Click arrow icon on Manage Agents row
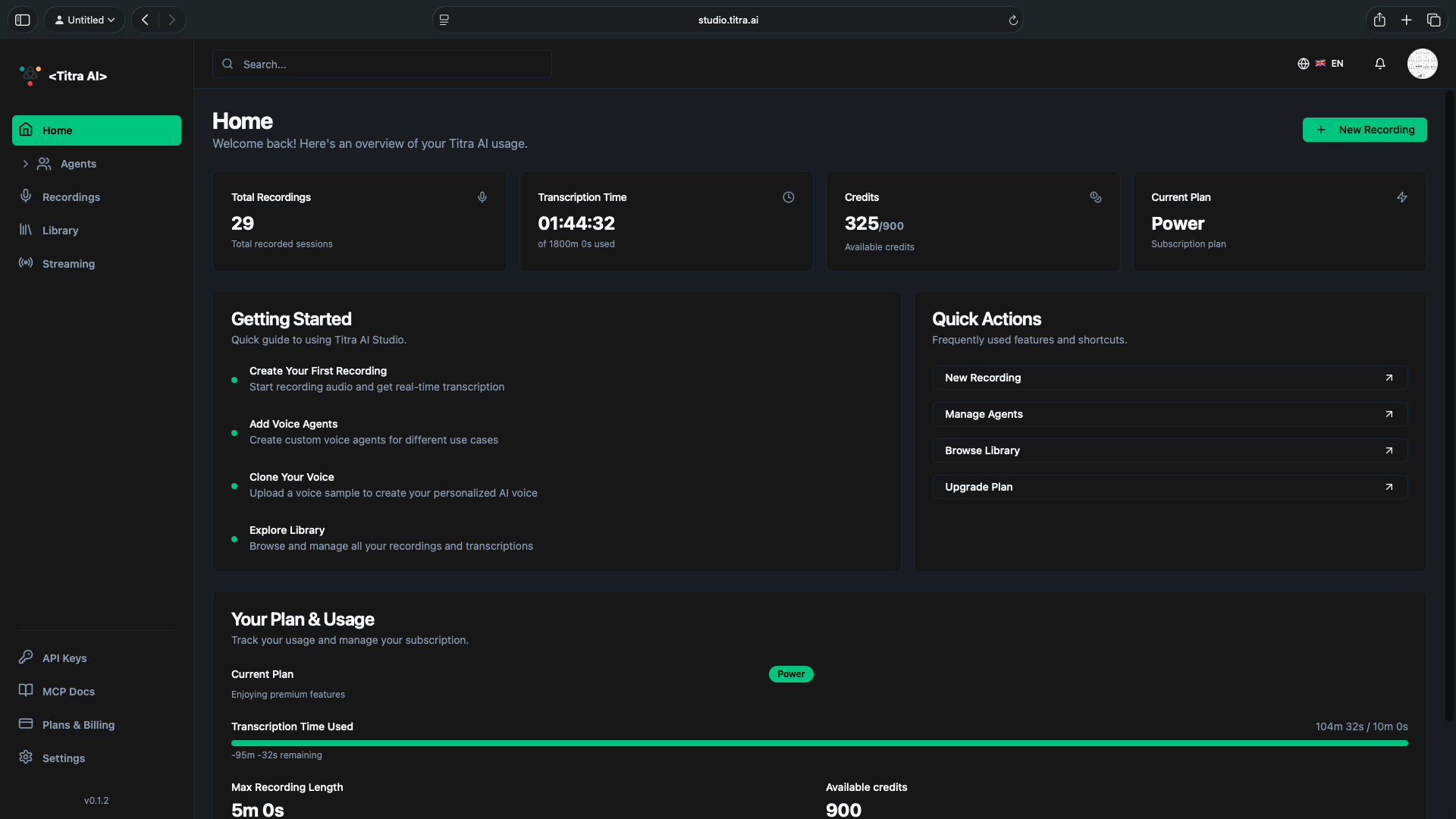The image size is (1456, 819). (1389, 414)
